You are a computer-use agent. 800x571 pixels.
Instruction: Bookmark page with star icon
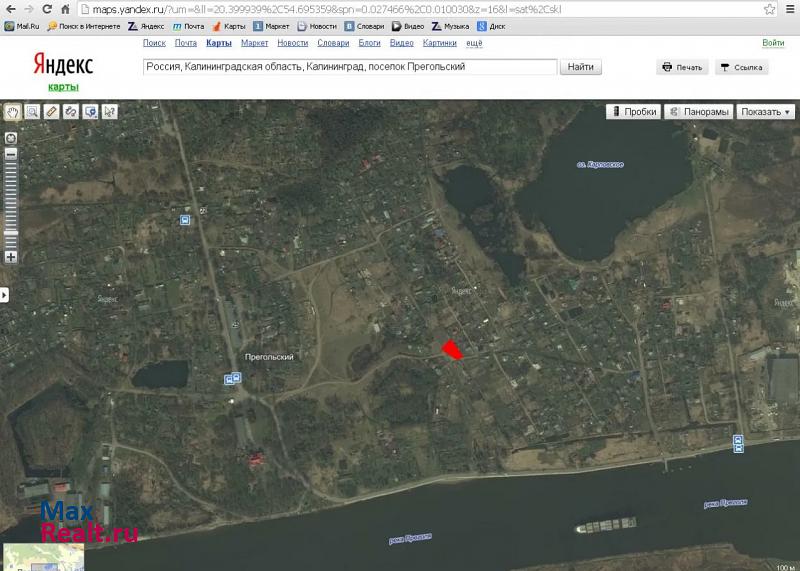tap(768, 8)
